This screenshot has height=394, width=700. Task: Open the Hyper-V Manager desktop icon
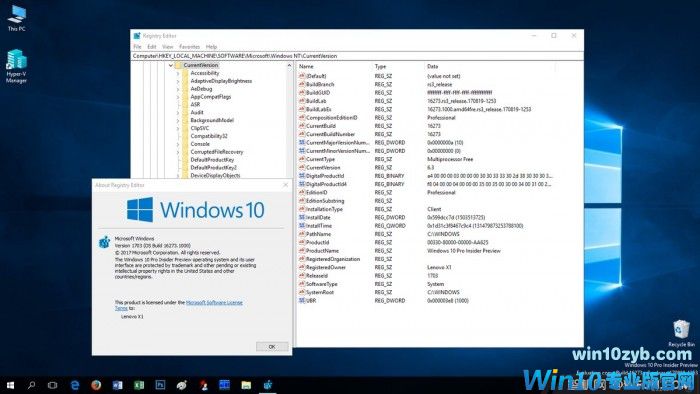(17, 66)
